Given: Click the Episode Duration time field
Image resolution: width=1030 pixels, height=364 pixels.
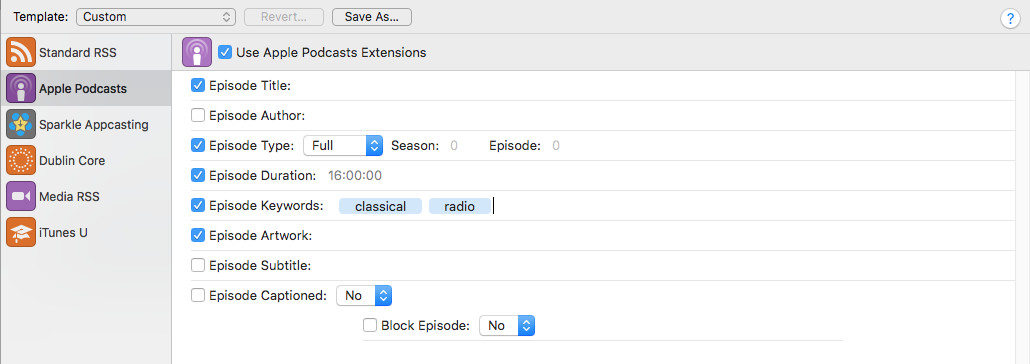Looking at the screenshot, I should pyautogui.click(x=355, y=175).
